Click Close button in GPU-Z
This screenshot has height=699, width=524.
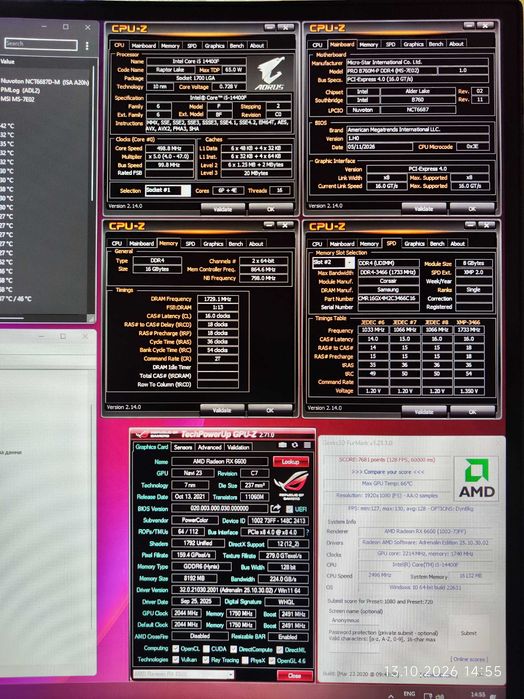294,675
